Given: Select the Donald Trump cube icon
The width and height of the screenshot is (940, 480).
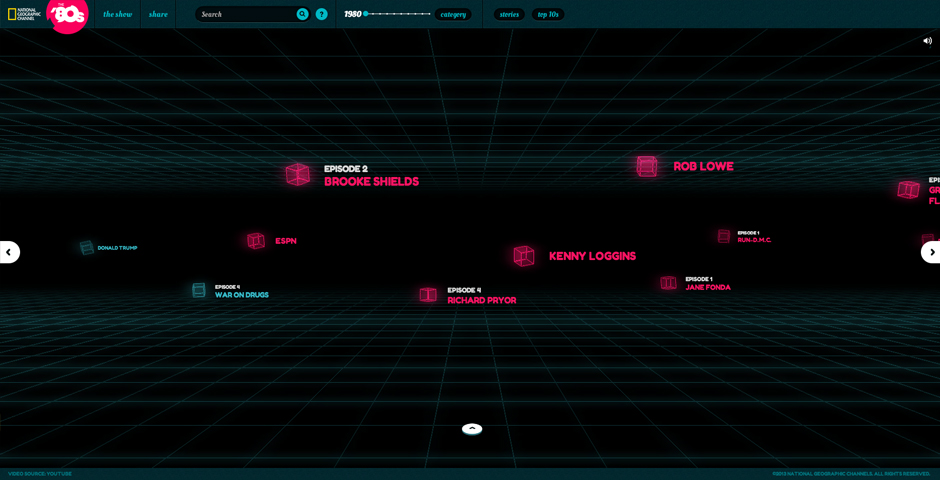Looking at the screenshot, I should tap(87, 247).
